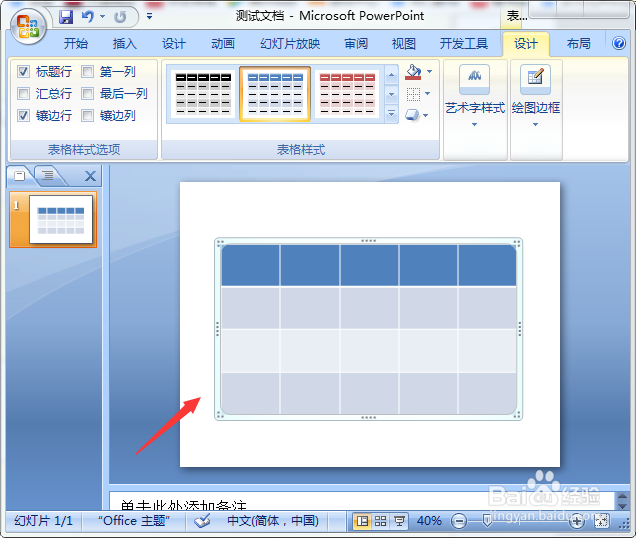Apply table shading paint bucket
The width and height of the screenshot is (636, 538).
pos(413,72)
